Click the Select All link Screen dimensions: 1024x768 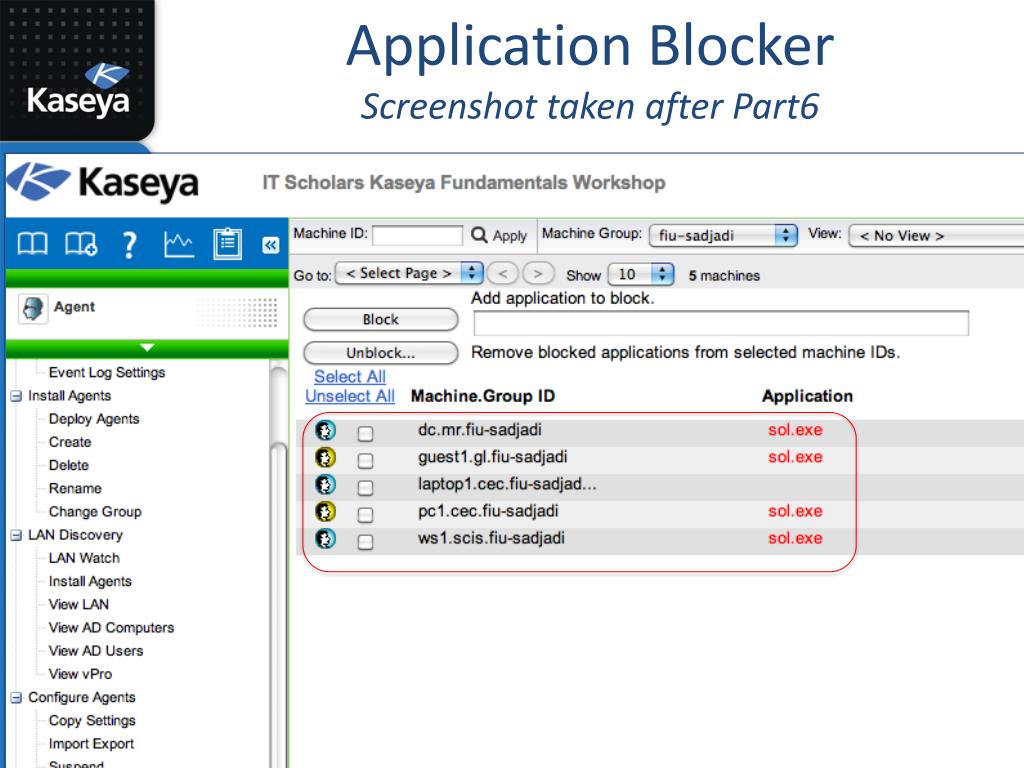[350, 377]
